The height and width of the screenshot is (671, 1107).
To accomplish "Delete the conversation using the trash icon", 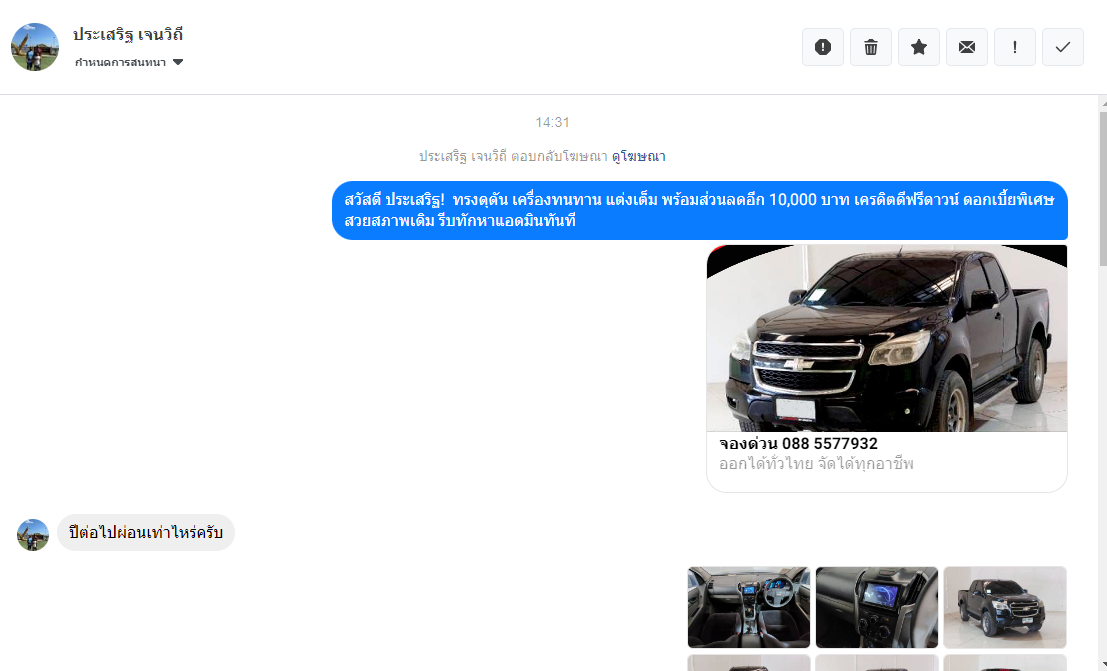I will click(870, 47).
